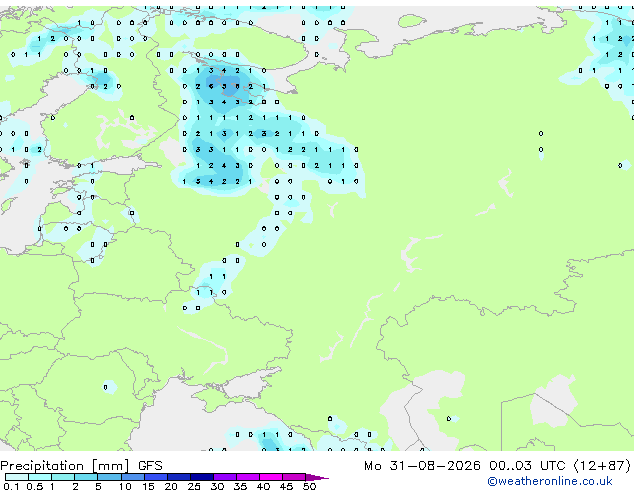Click the 'Mo 31-08-2026' date text

pos(422,466)
